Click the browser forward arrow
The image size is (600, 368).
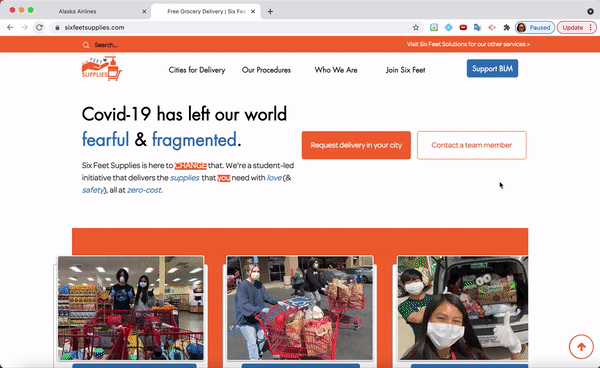point(24,28)
